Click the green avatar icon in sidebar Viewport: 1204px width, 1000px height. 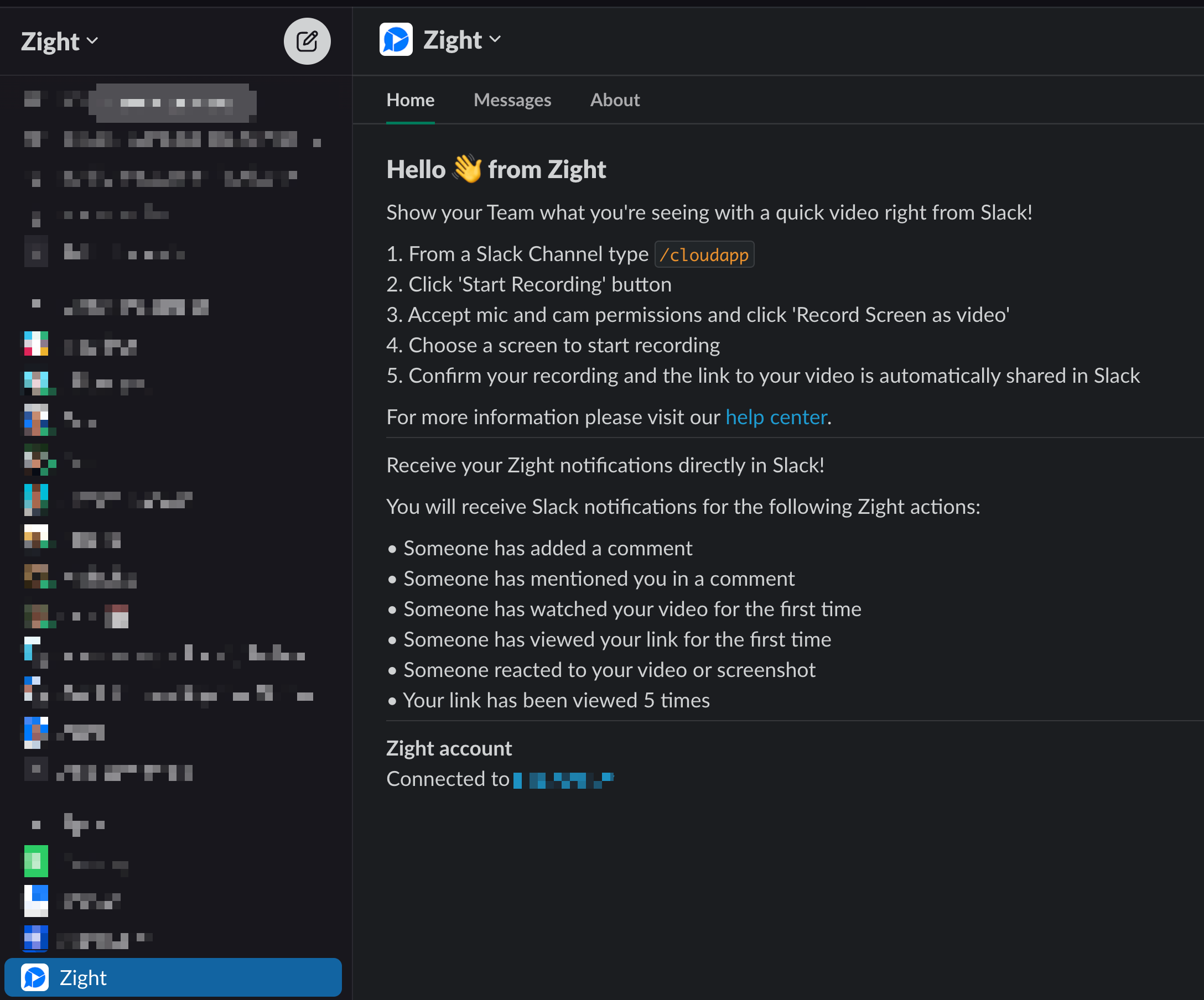tap(35, 861)
